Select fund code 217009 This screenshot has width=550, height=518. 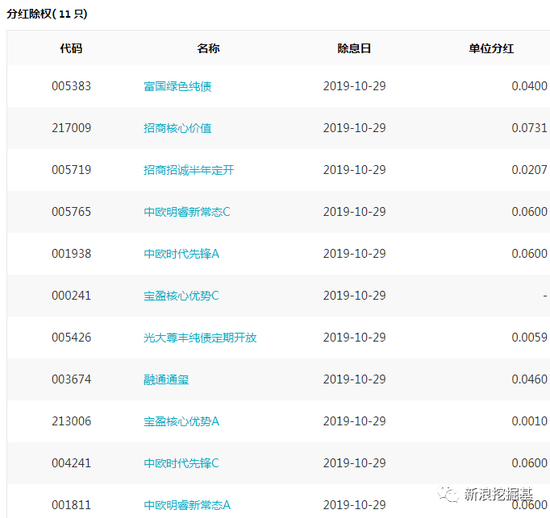coord(71,128)
